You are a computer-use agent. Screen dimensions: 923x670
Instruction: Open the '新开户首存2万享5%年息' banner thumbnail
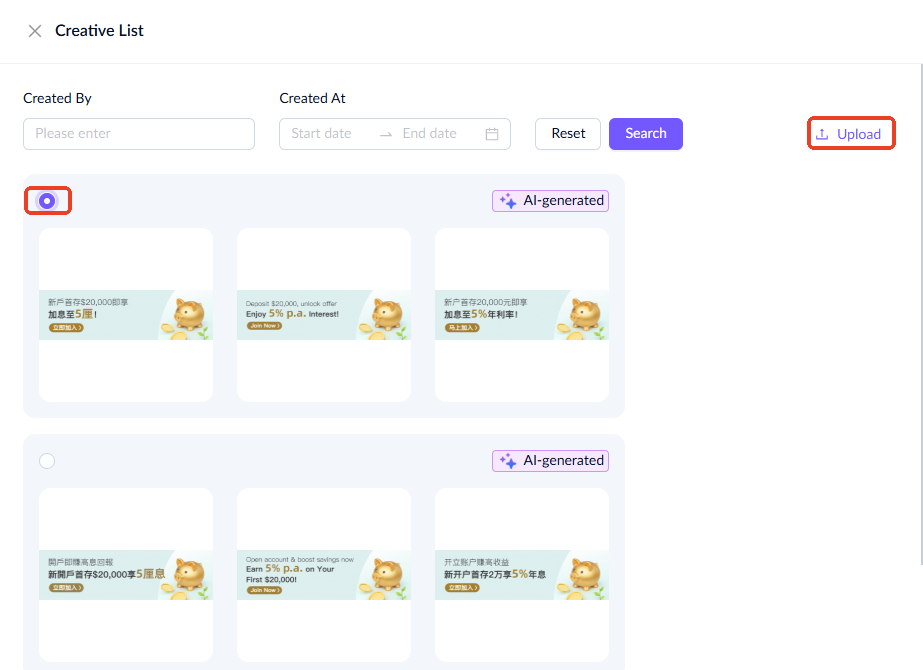click(x=521, y=575)
